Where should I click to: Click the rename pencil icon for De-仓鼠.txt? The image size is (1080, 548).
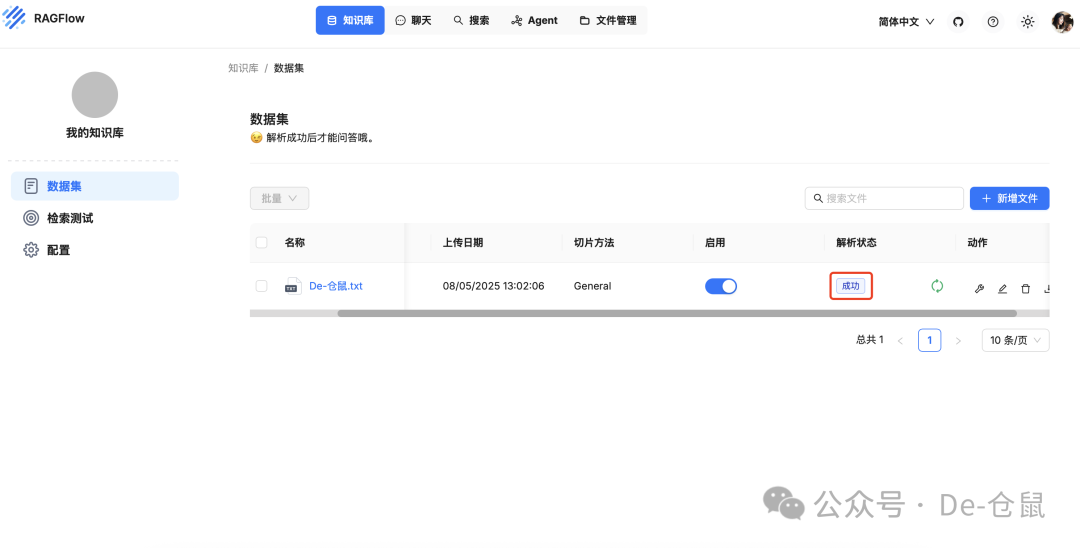point(1002,289)
